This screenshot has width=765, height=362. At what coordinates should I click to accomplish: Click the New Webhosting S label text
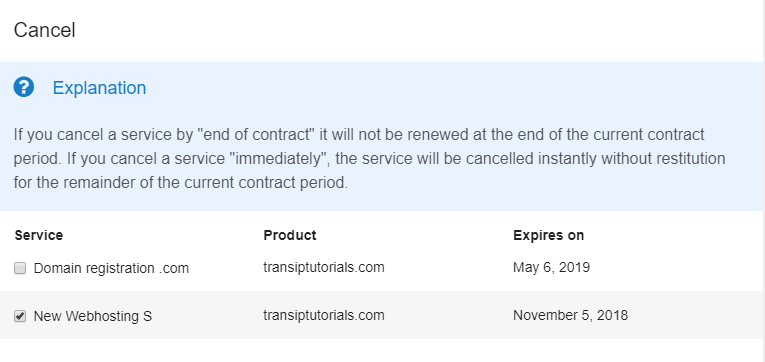point(93,316)
